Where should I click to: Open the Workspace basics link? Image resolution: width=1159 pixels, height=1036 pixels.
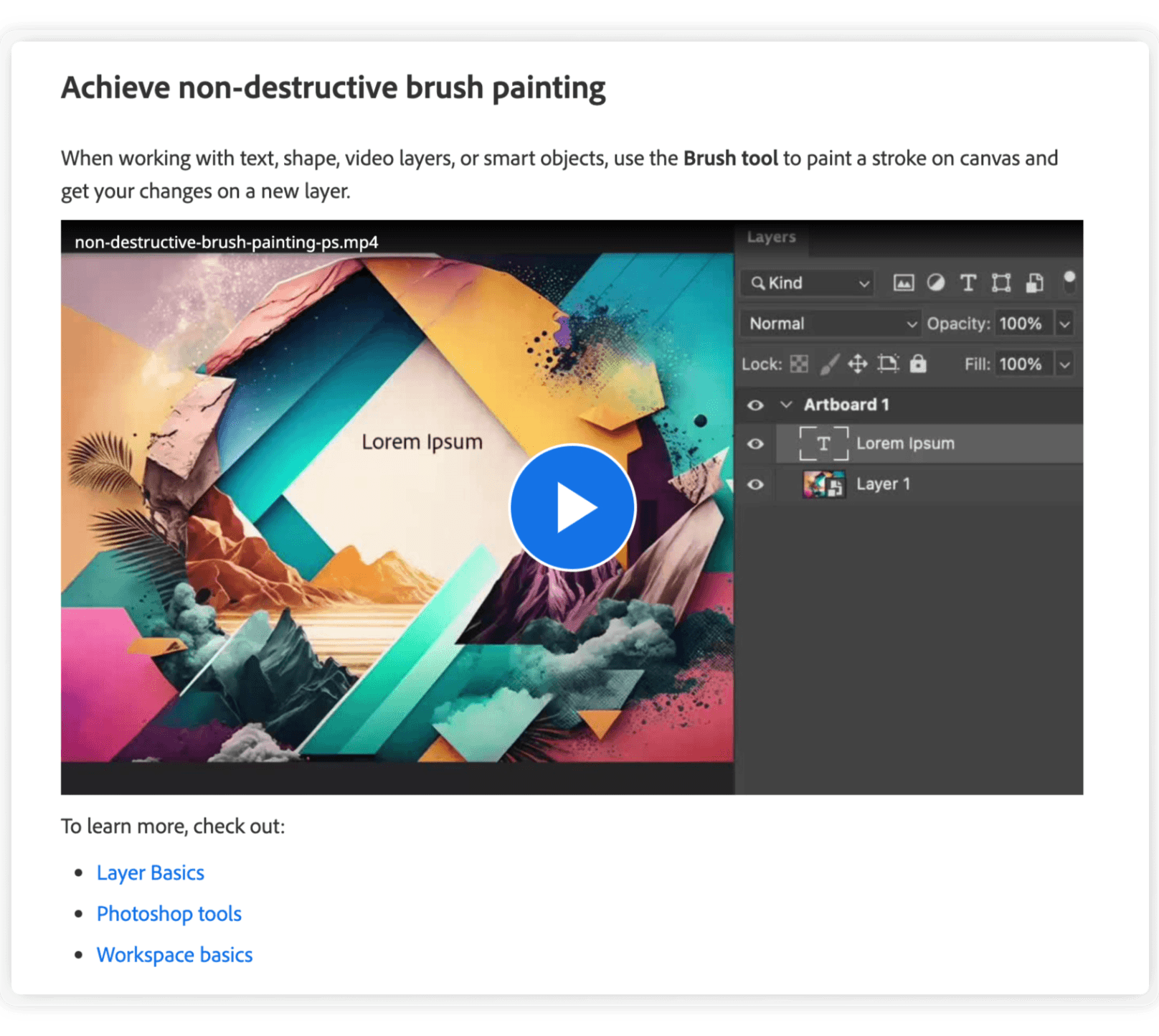coord(175,954)
